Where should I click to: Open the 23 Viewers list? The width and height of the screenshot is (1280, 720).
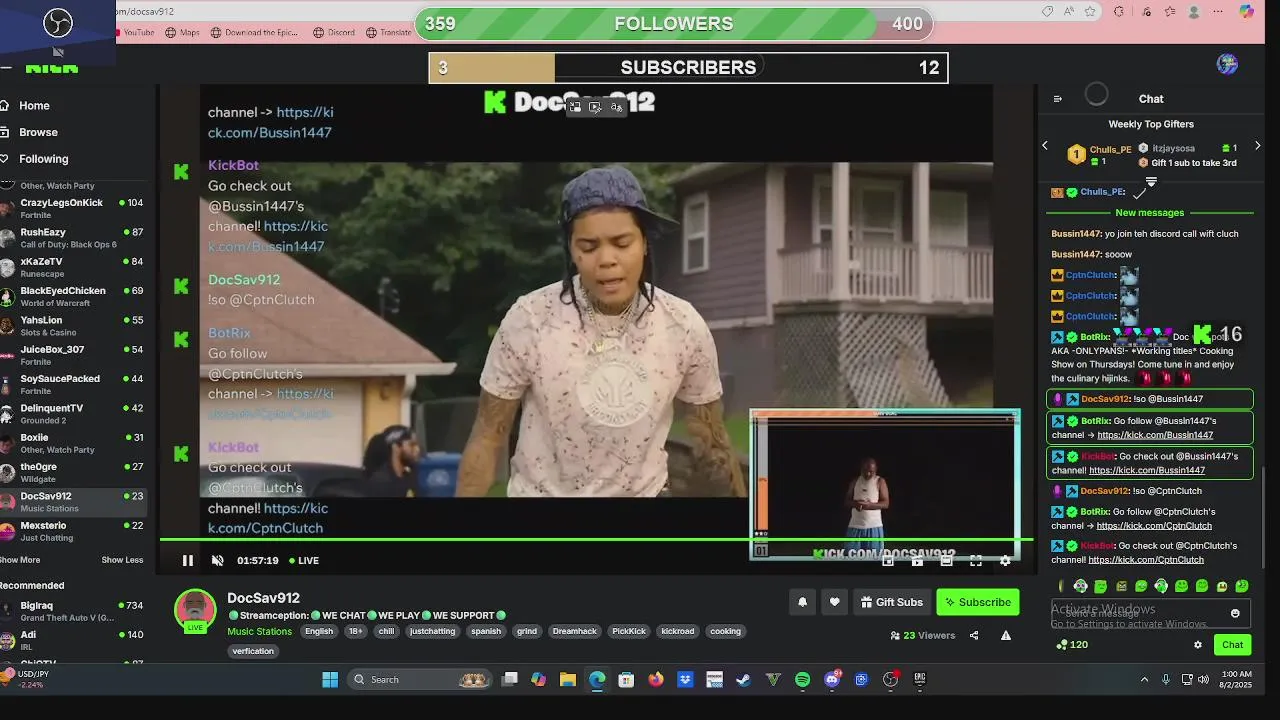tap(923, 636)
